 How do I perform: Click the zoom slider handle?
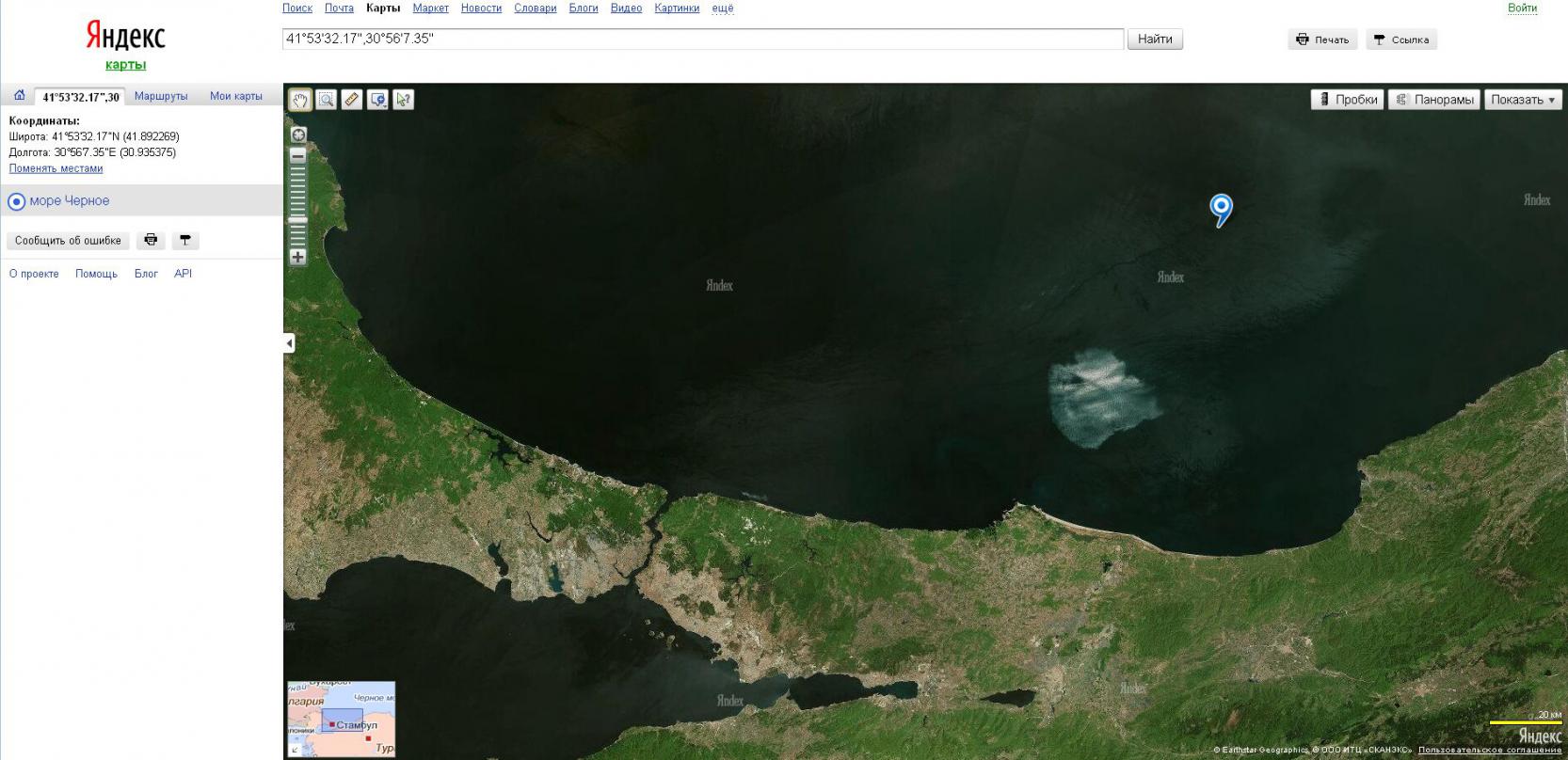(298, 220)
